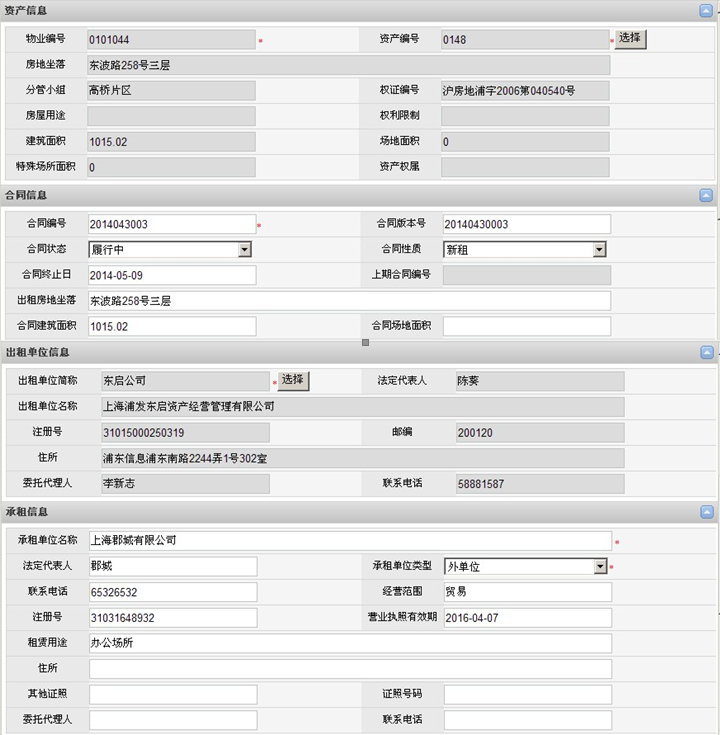Click the 租赁用途 input field

coord(349,643)
